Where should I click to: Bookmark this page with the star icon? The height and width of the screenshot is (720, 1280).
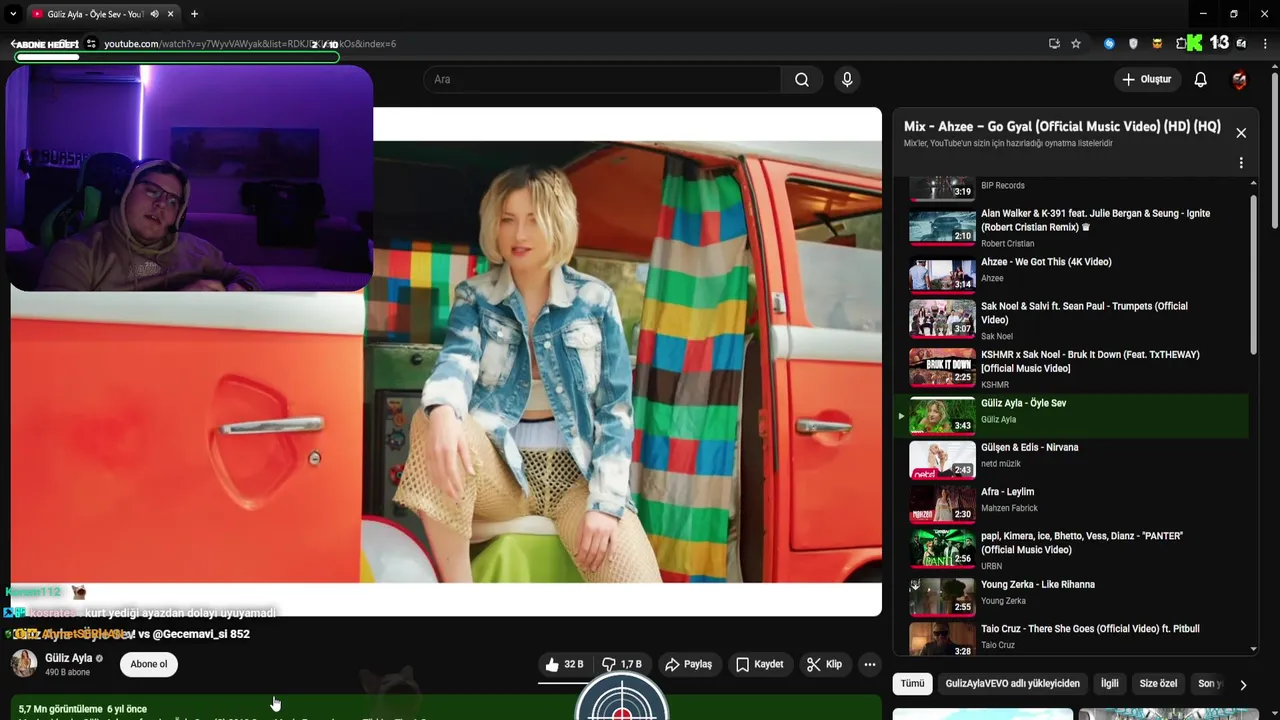point(1076,44)
